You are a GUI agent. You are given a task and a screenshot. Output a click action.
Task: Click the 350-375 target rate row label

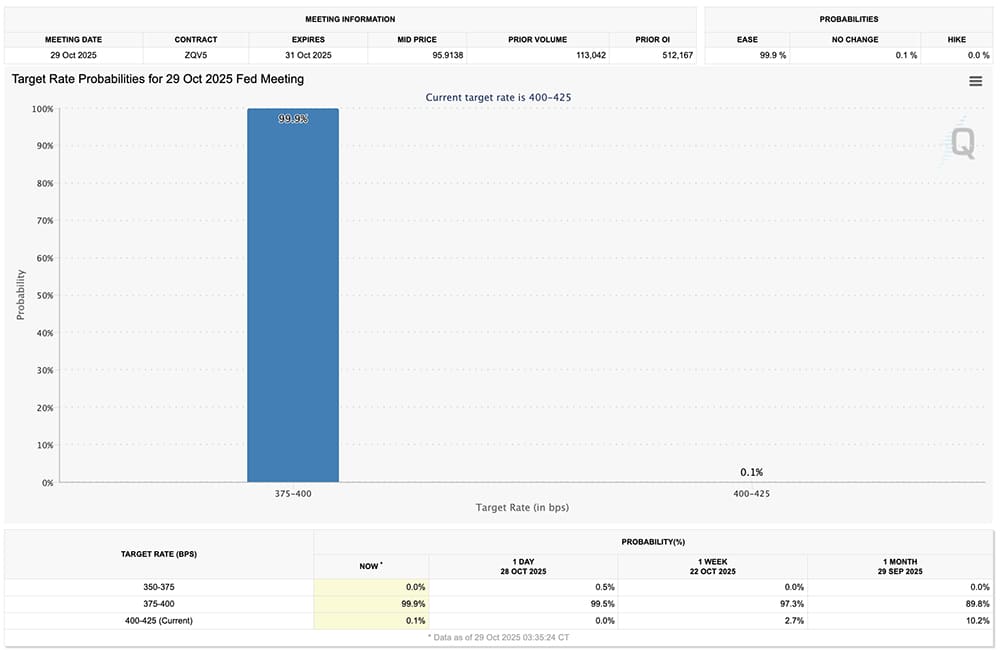(x=159, y=587)
